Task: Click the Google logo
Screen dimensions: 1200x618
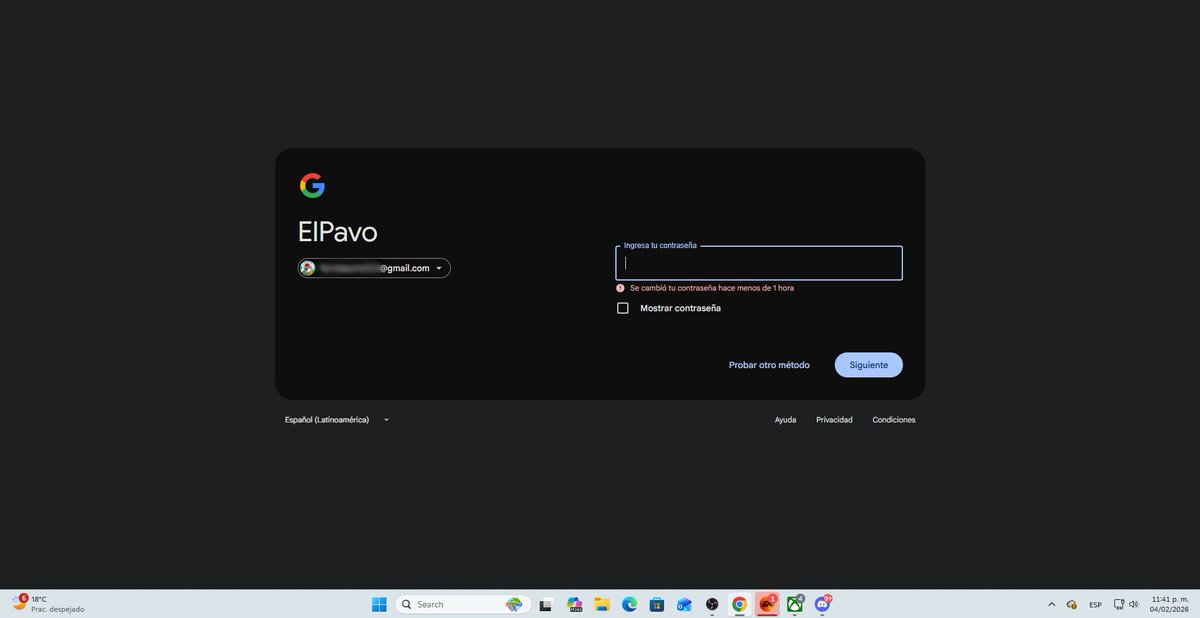Action: pos(313,185)
